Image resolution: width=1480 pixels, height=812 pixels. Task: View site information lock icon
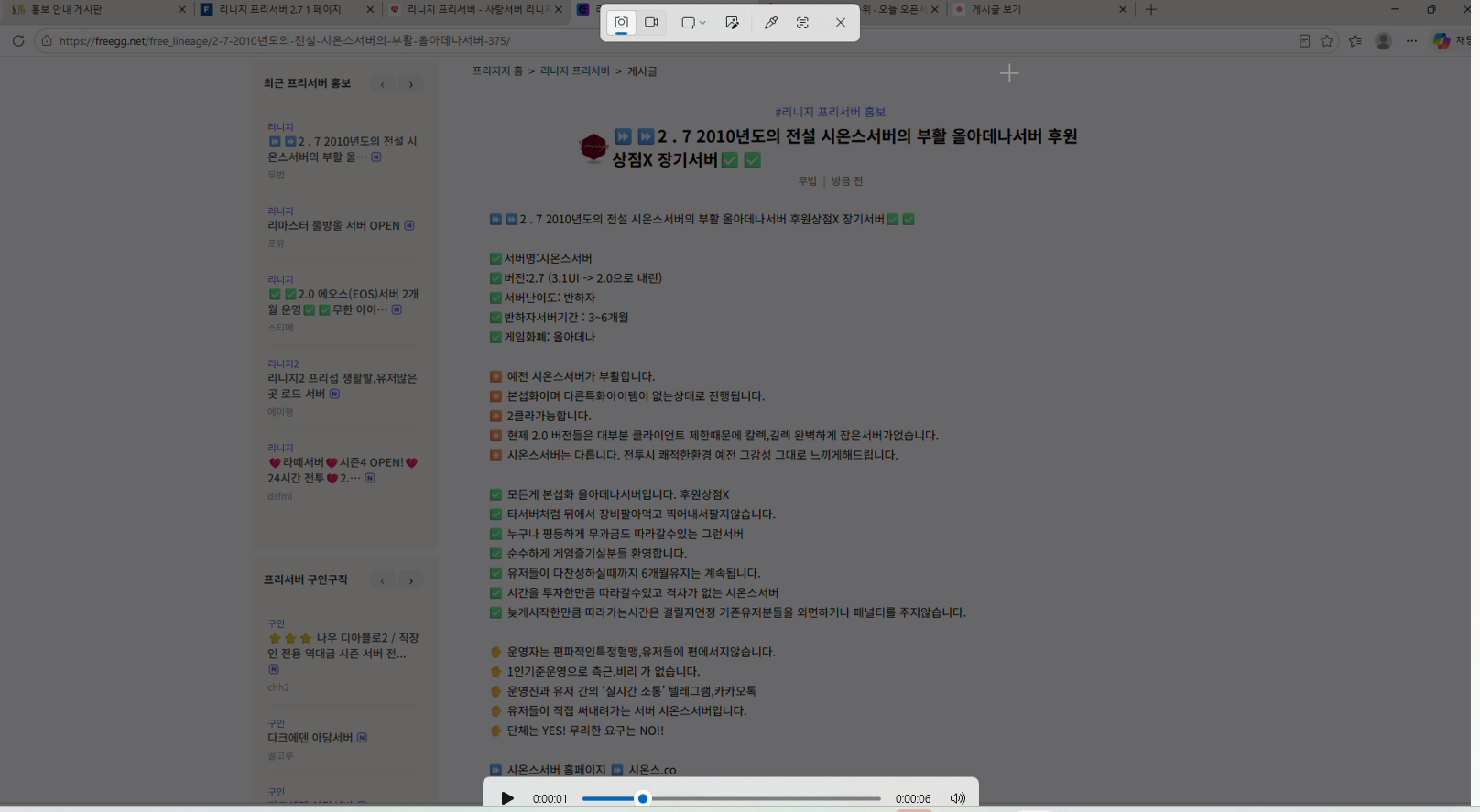(47, 40)
